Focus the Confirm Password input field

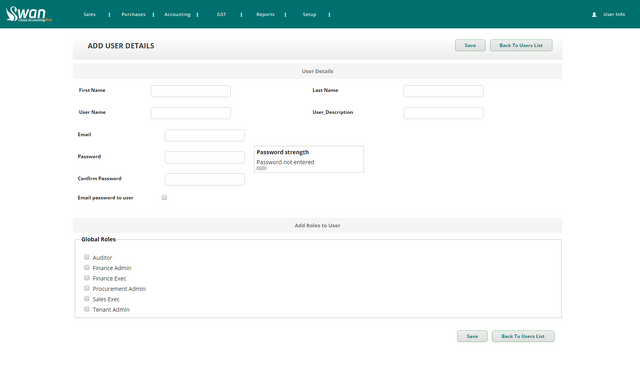coord(204,180)
